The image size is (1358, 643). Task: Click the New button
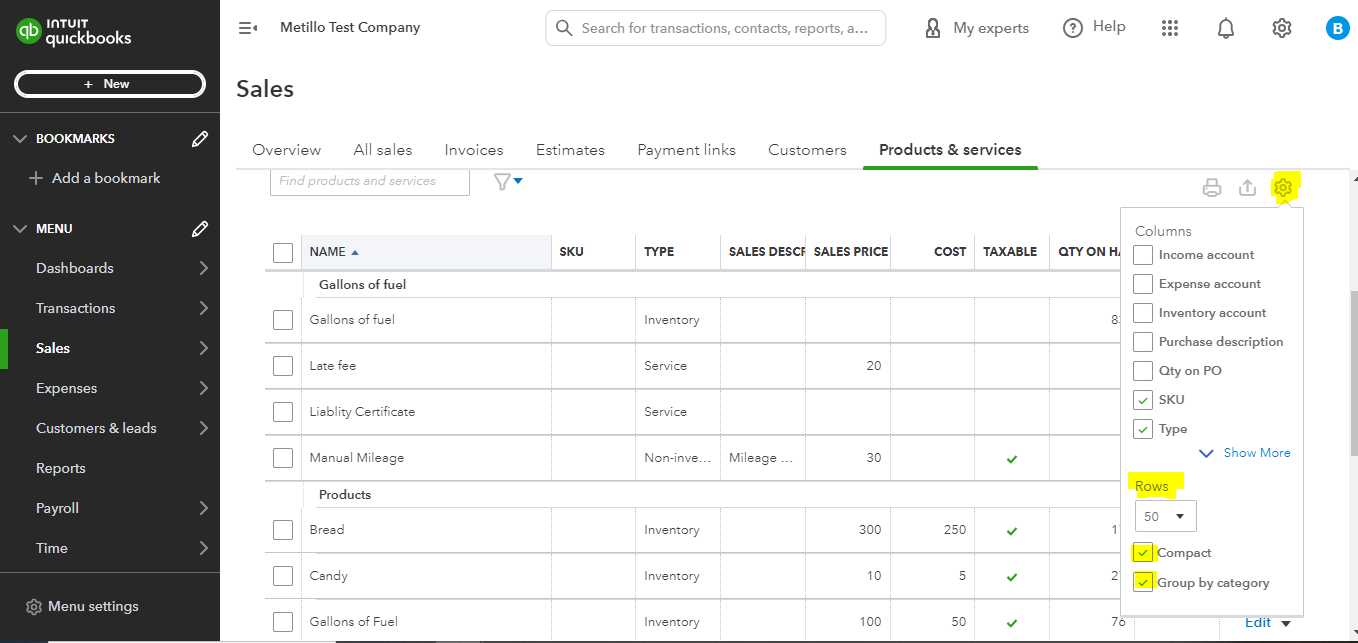coord(110,84)
